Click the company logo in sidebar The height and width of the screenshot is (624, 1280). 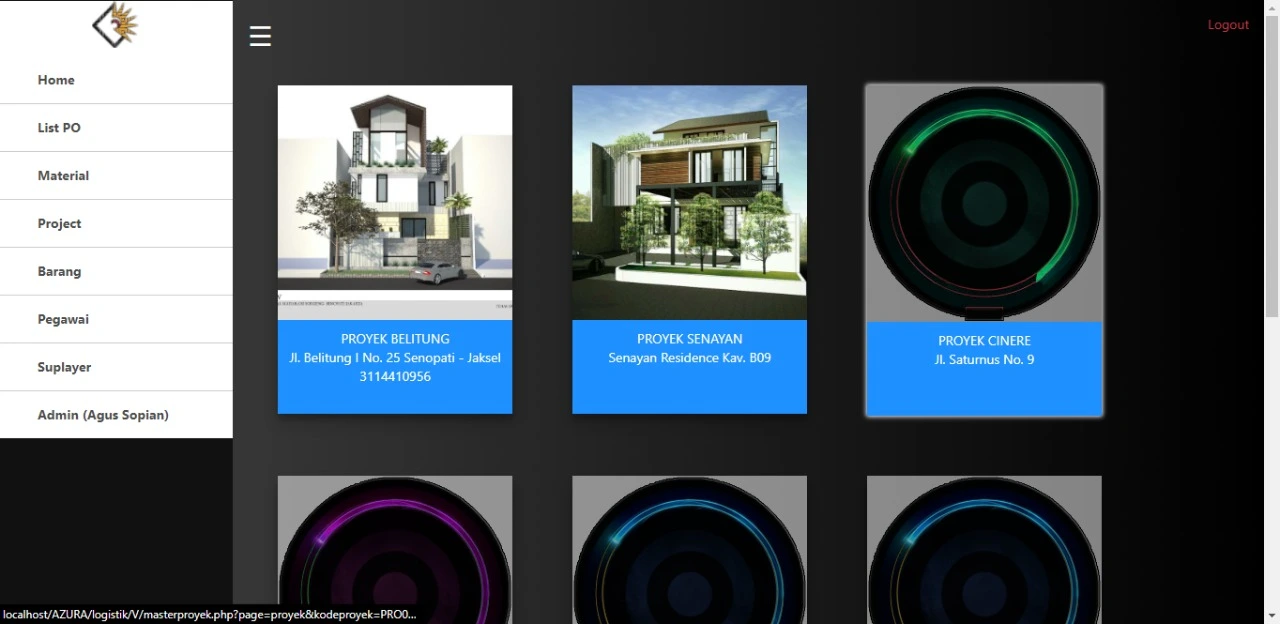(x=116, y=25)
